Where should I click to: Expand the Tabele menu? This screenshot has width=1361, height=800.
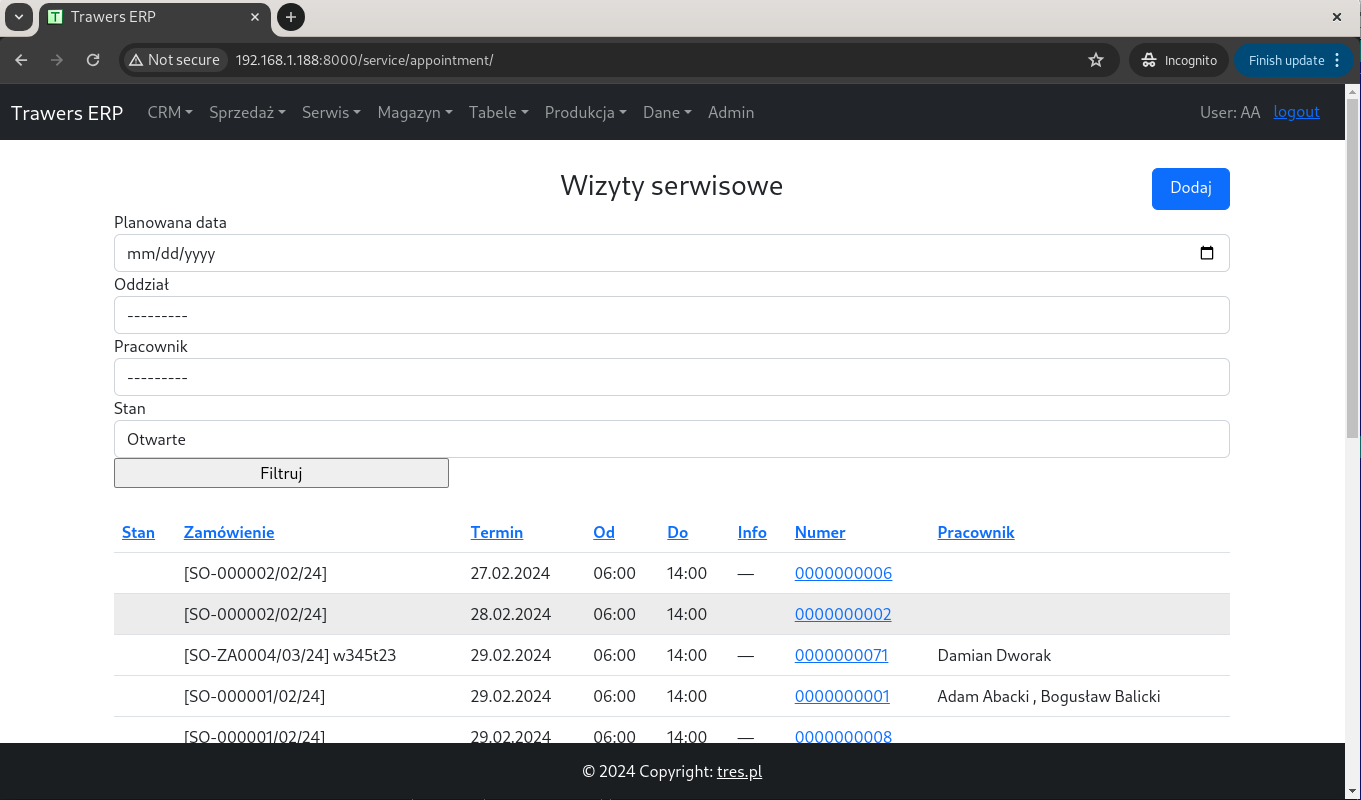point(499,112)
